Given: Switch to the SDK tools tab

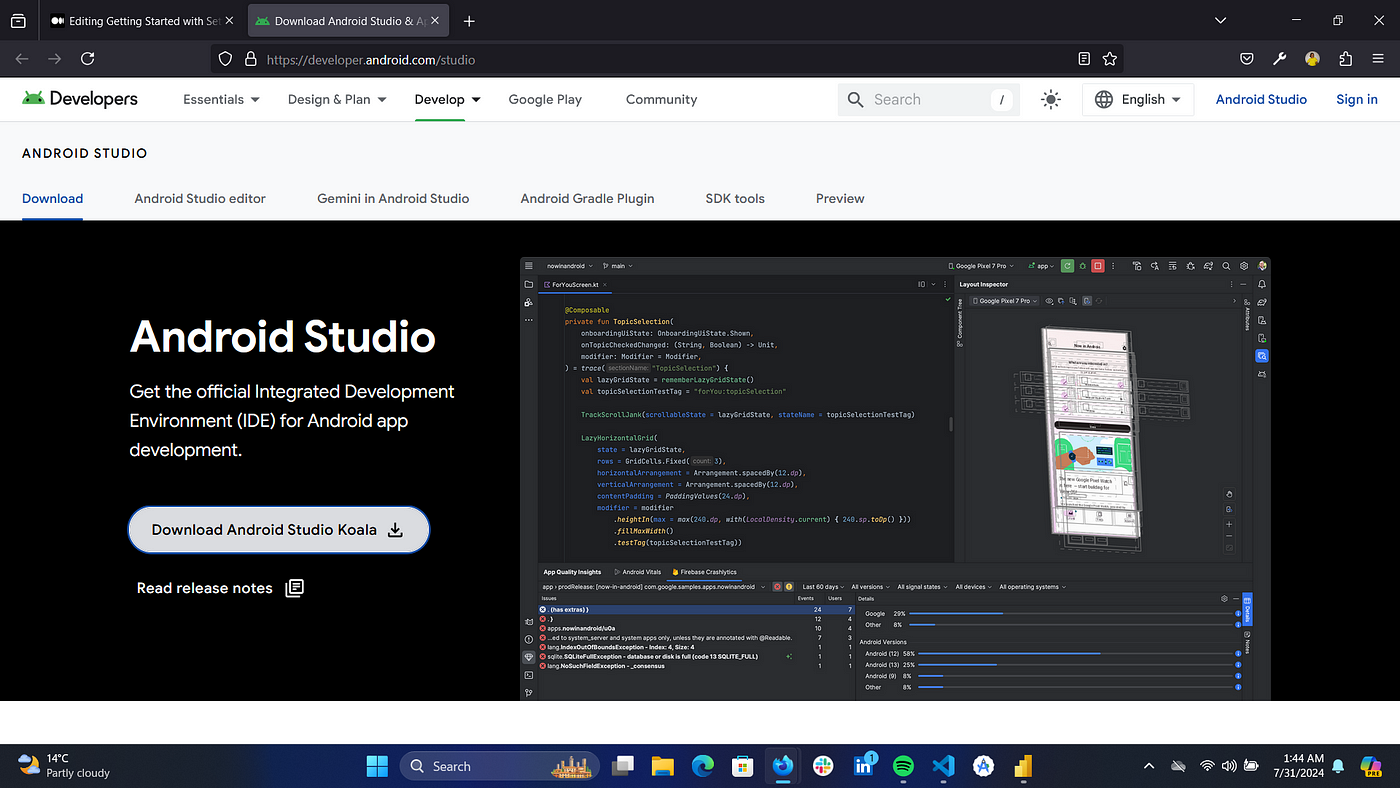Looking at the screenshot, I should tap(735, 198).
